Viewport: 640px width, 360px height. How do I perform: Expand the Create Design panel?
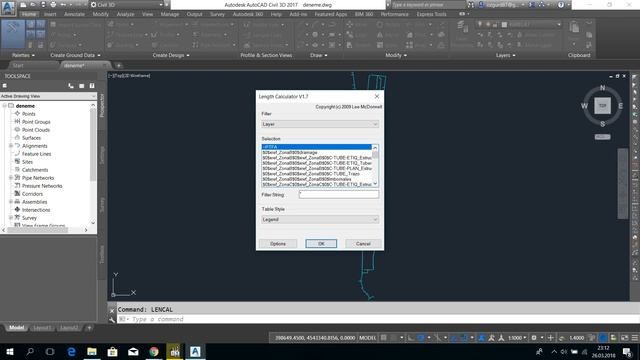coord(171,55)
